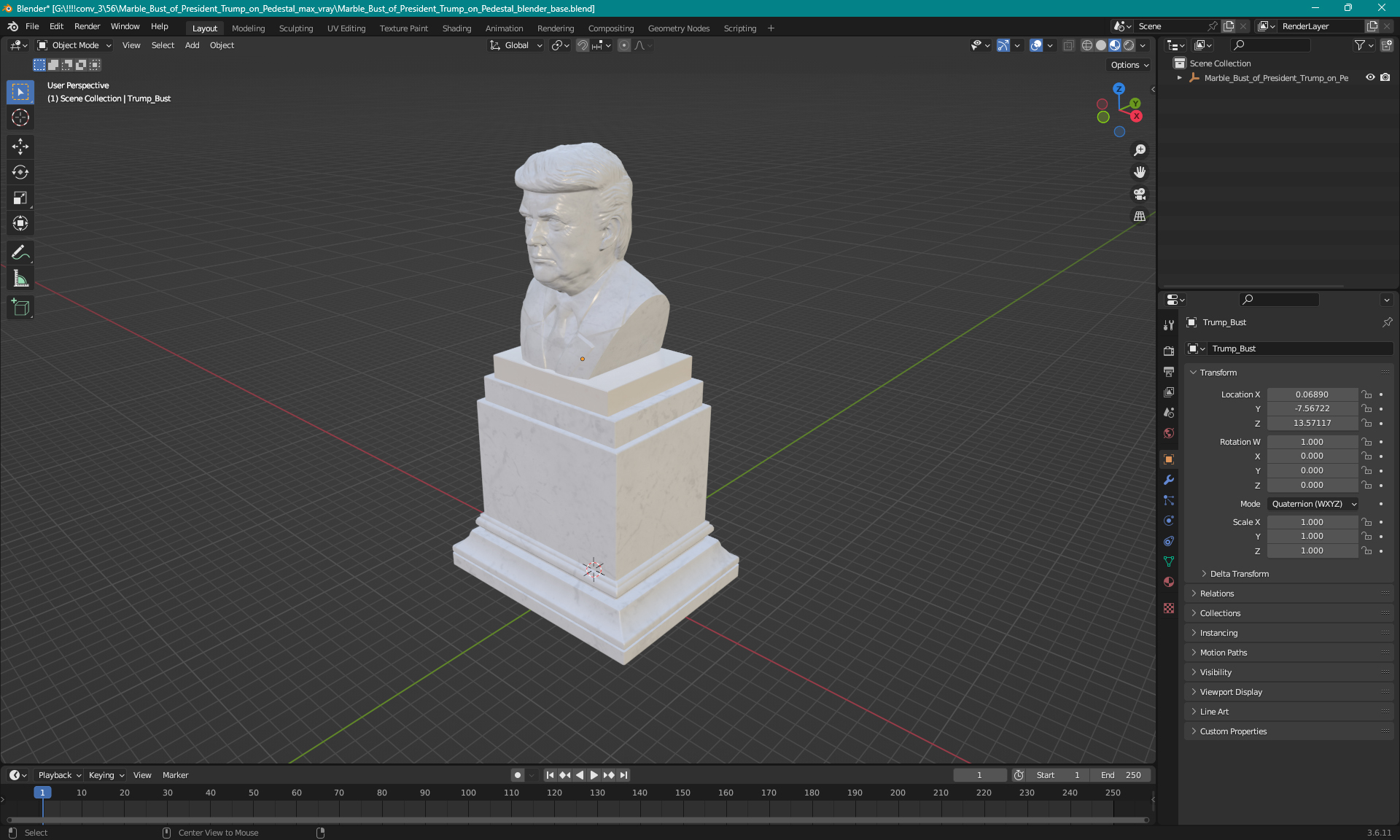Screen dimensions: 1400x840
Task: Activate the combined Transform tool
Action: (20, 223)
